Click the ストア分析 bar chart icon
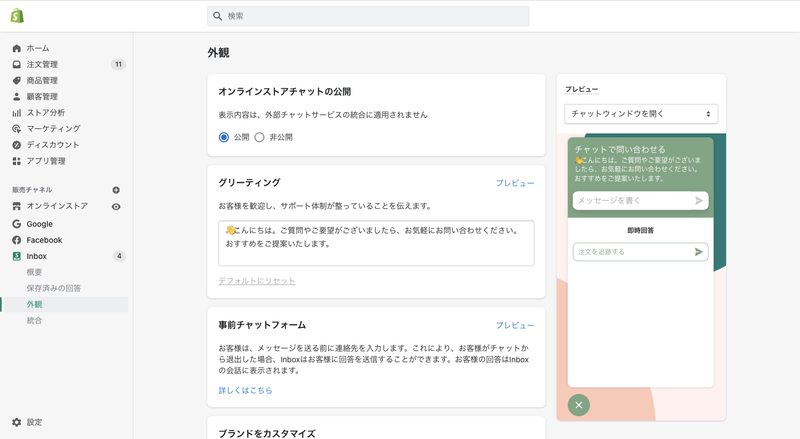The image size is (800, 439). click(x=17, y=113)
